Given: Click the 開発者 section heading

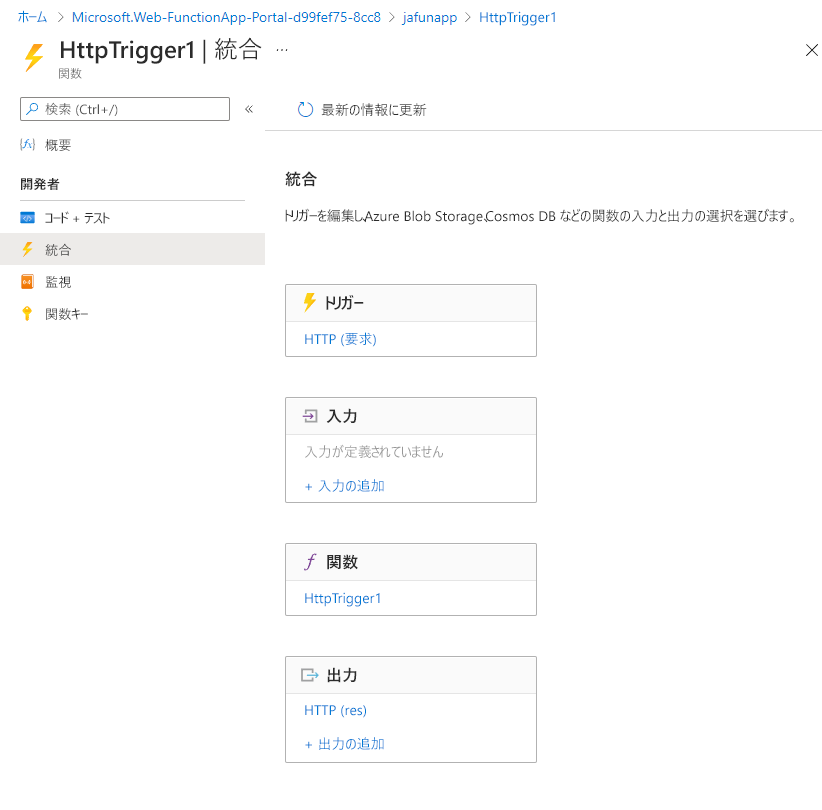Looking at the screenshot, I should (40, 184).
